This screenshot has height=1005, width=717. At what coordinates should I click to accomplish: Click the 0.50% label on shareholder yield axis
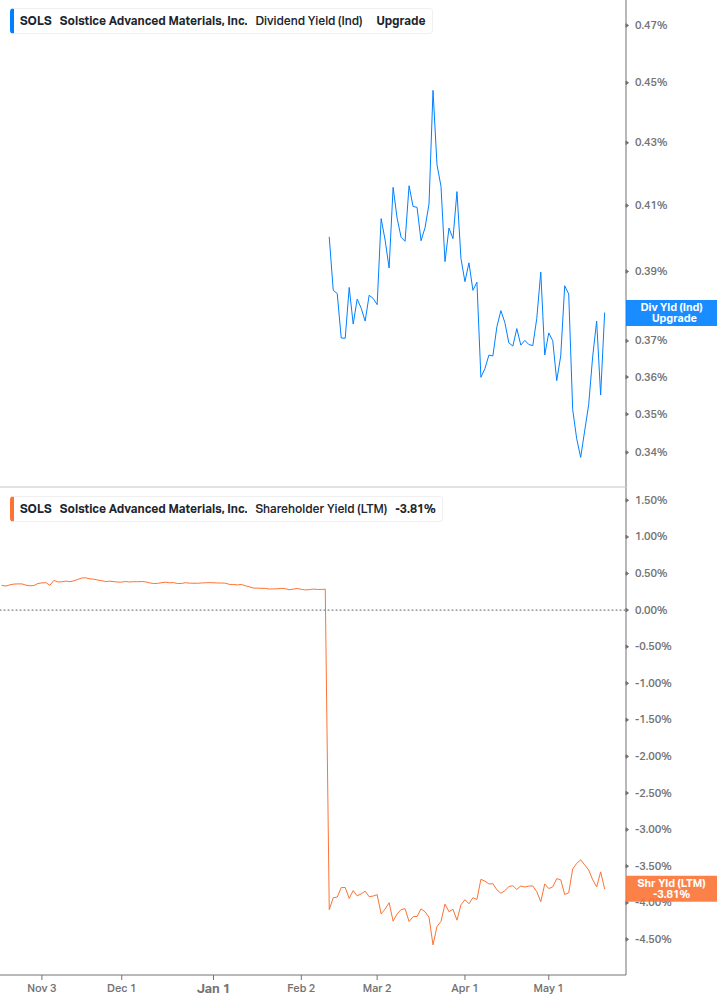[651, 573]
